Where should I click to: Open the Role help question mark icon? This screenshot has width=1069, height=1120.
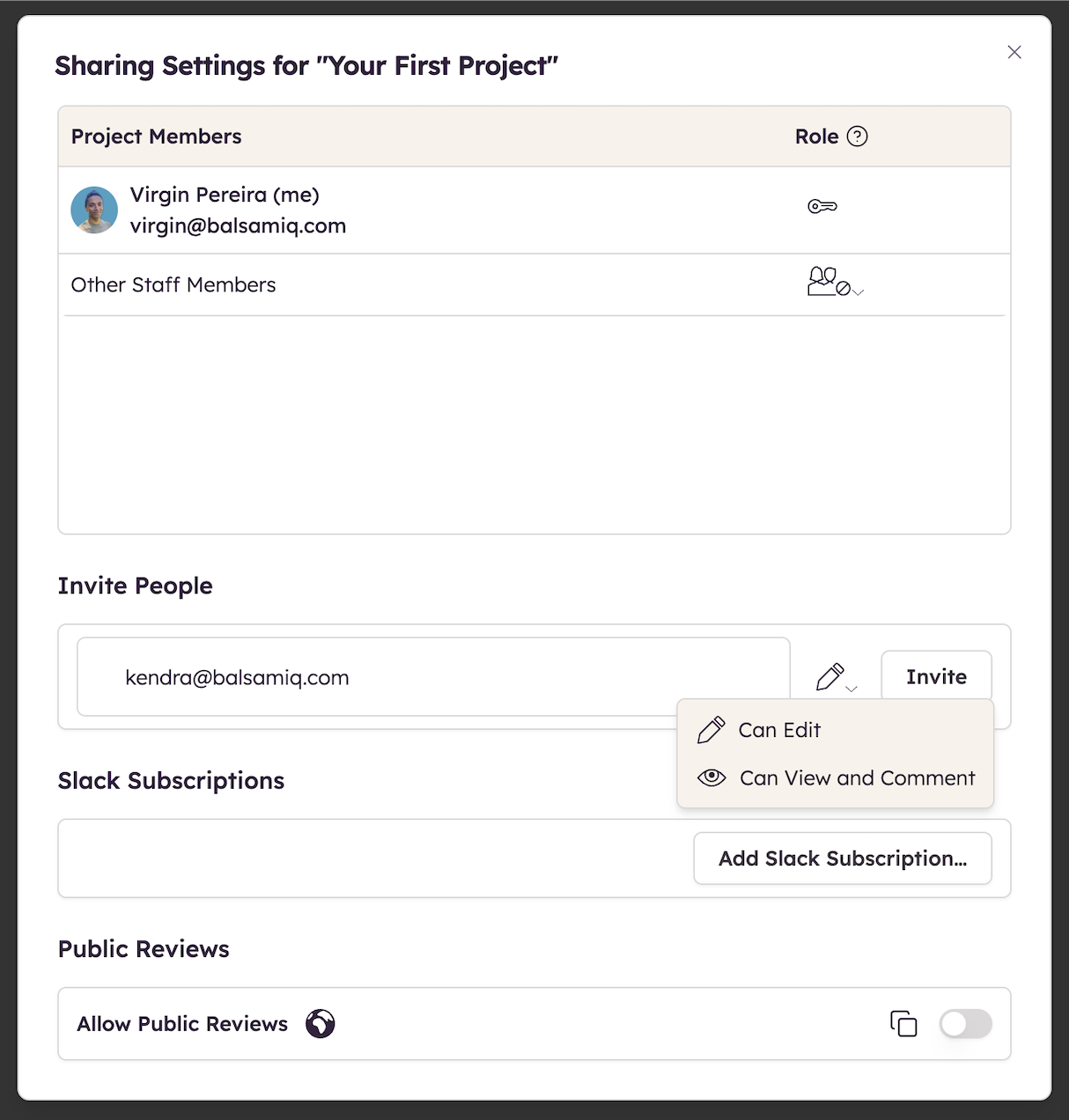click(x=859, y=136)
